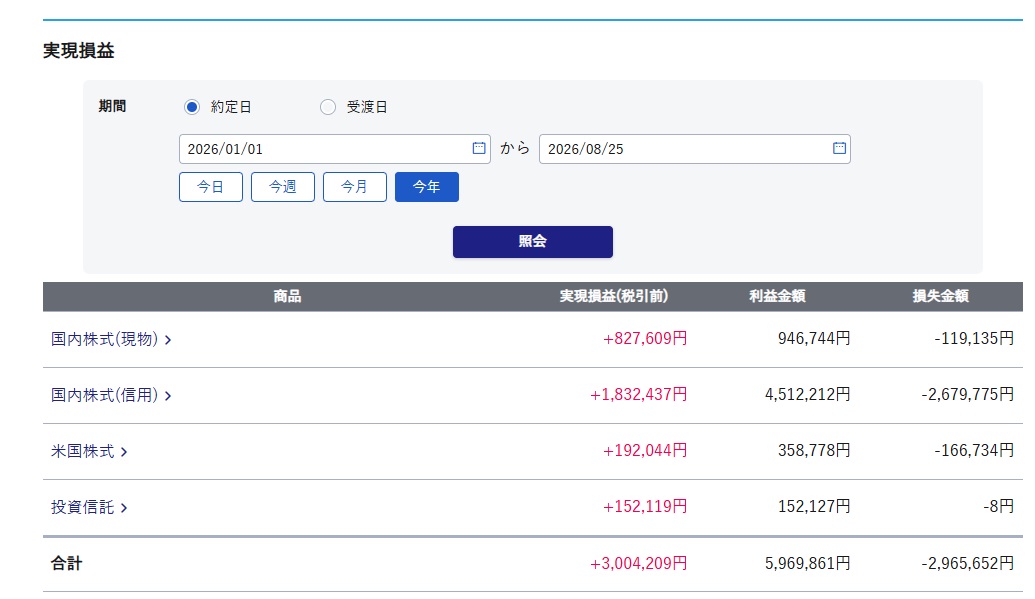The image size is (1035, 599).
Task: Open 投資信託 details link
Action: coord(89,508)
